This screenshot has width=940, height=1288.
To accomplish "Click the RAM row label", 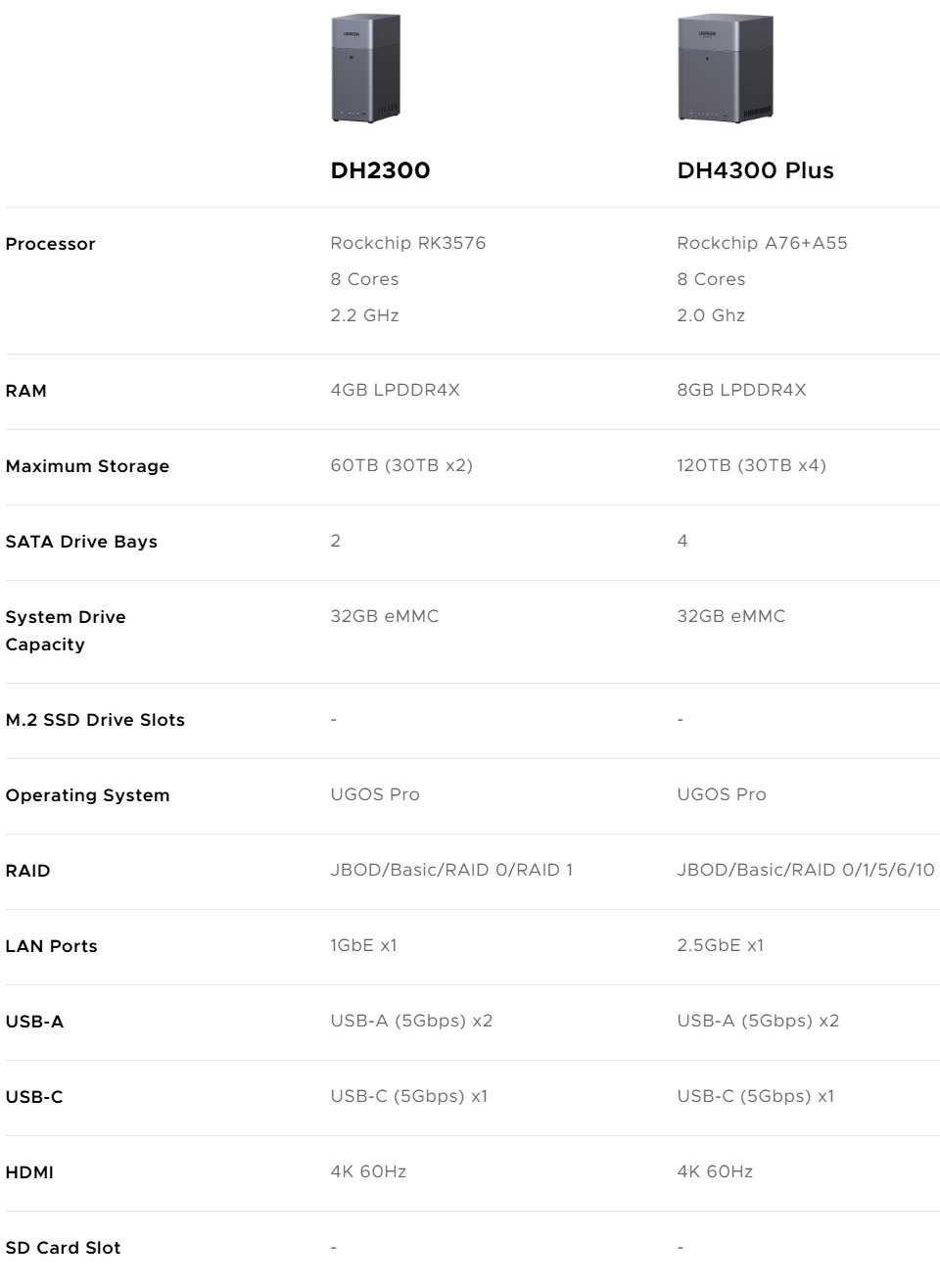I will (26, 391).
